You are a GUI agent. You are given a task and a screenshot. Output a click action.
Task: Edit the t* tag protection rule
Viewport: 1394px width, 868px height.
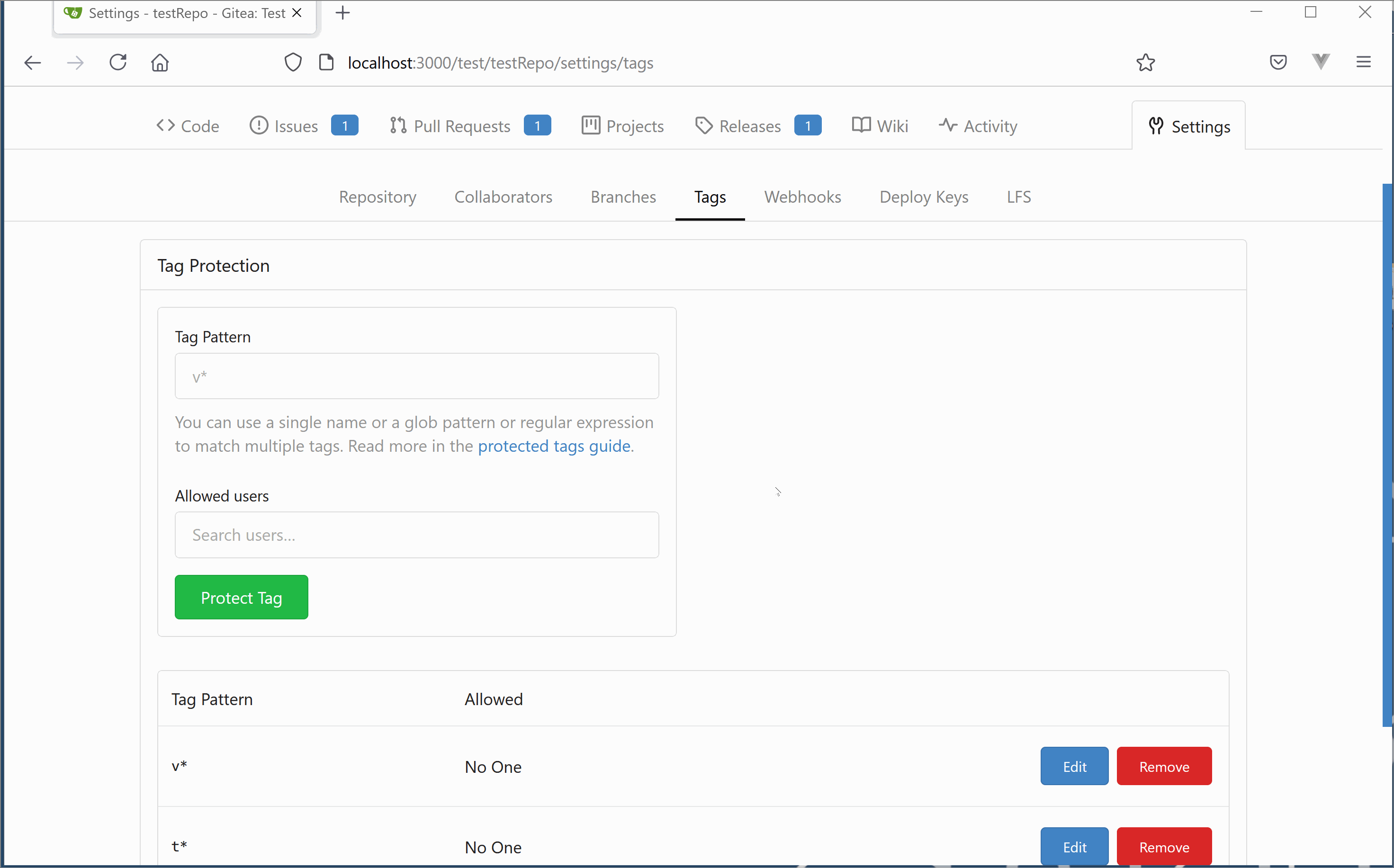(1074, 847)
